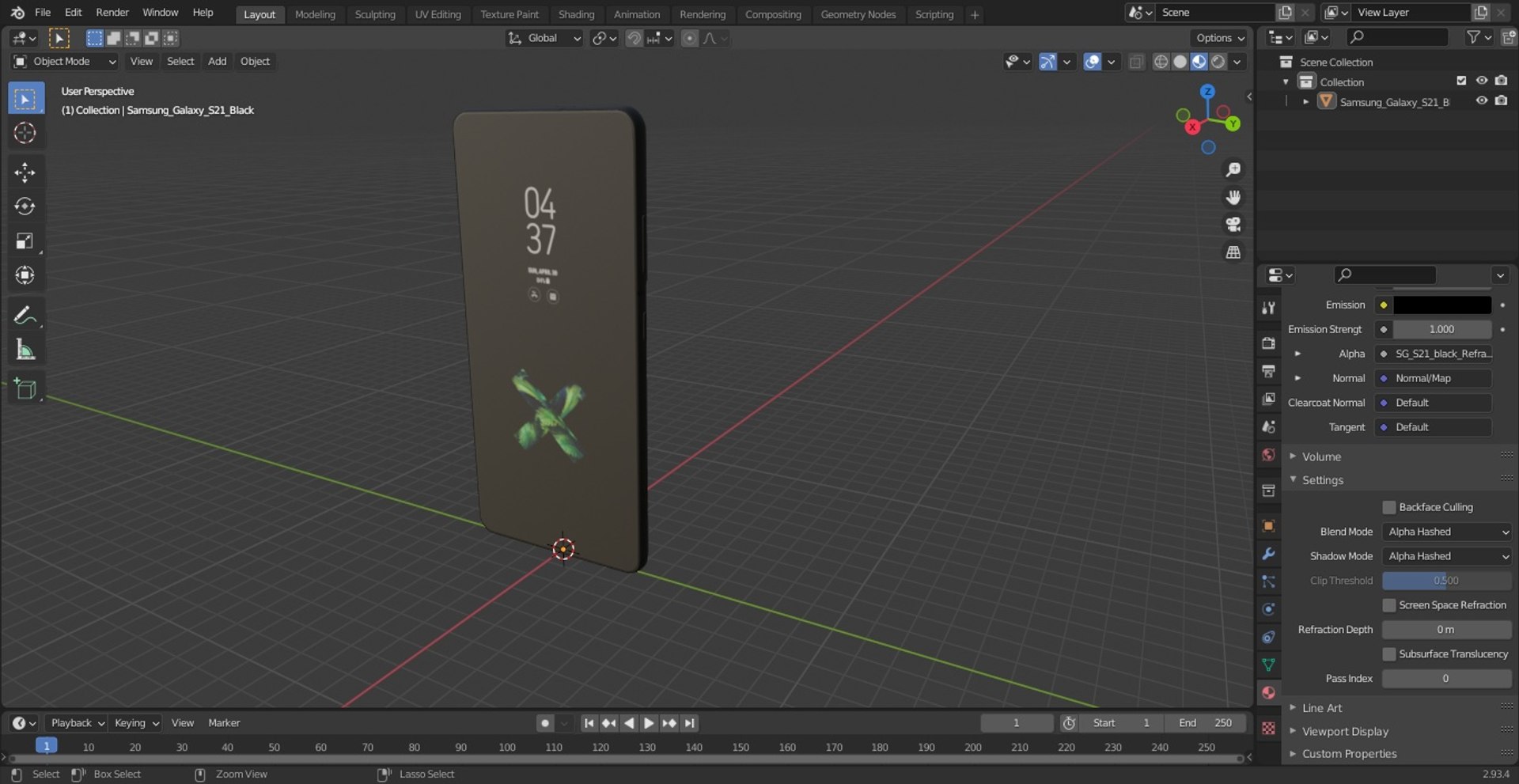Expand Samsung_Galaxy_S21_B in the outliner
1519x784 pixels.
[x=1305, y=101]
